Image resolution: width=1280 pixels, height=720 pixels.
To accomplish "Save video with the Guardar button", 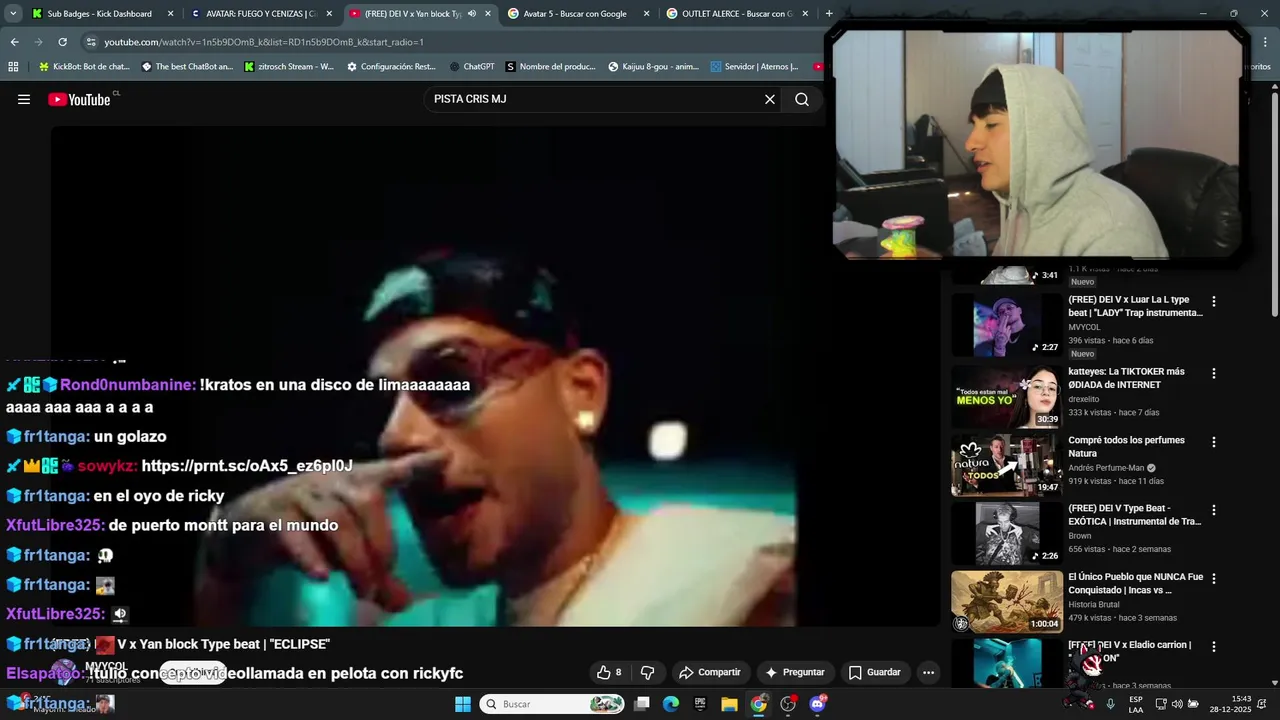I will pos(875,672).
